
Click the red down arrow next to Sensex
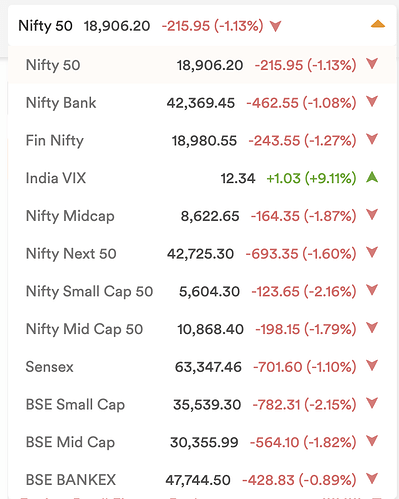point(372,365)
